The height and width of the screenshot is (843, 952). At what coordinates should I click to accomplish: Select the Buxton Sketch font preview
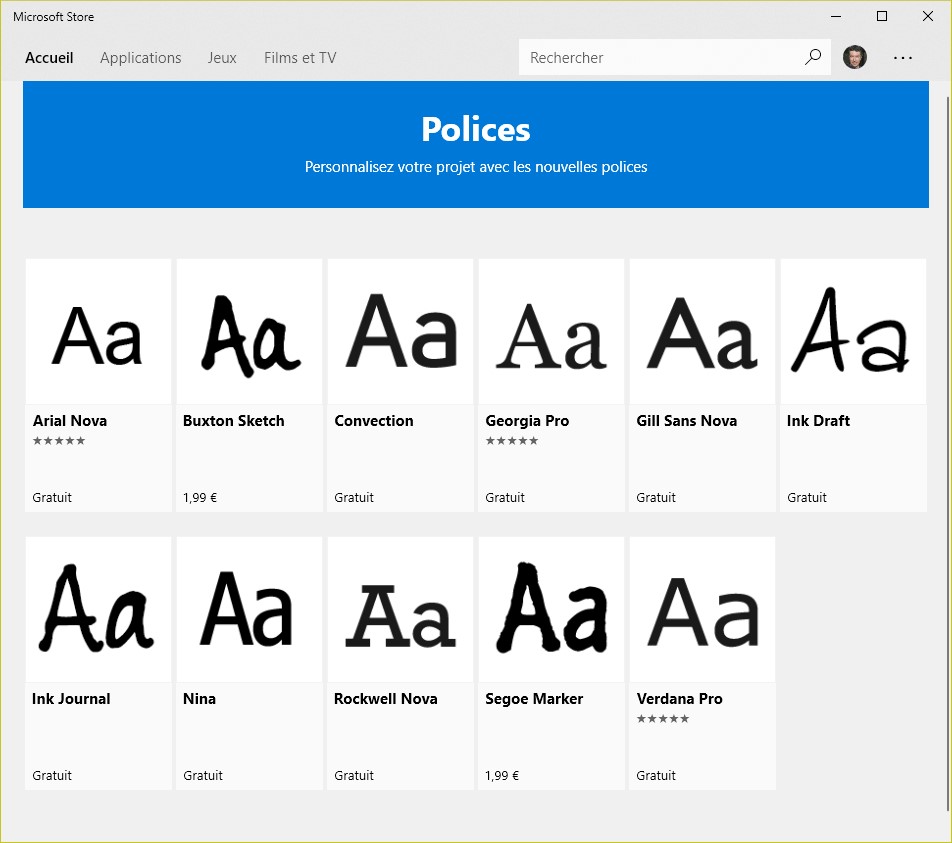coord(249,333)
